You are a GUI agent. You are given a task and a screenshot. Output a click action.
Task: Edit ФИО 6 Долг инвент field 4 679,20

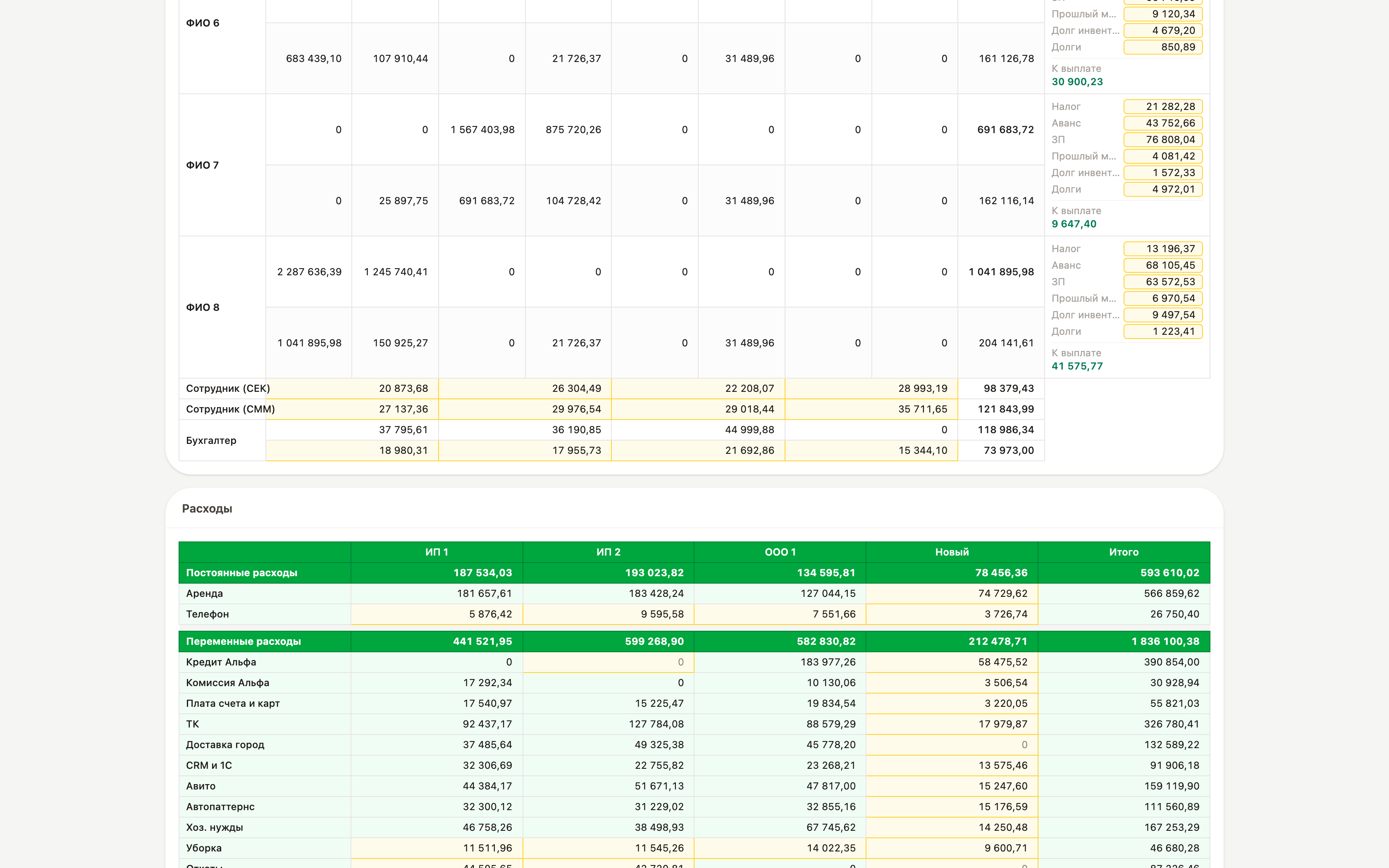[x=1162, y=31]
